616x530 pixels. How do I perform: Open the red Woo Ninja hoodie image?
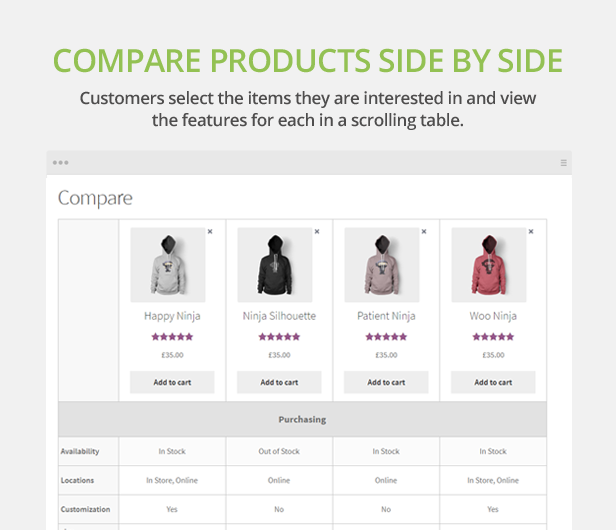[489, 265]
